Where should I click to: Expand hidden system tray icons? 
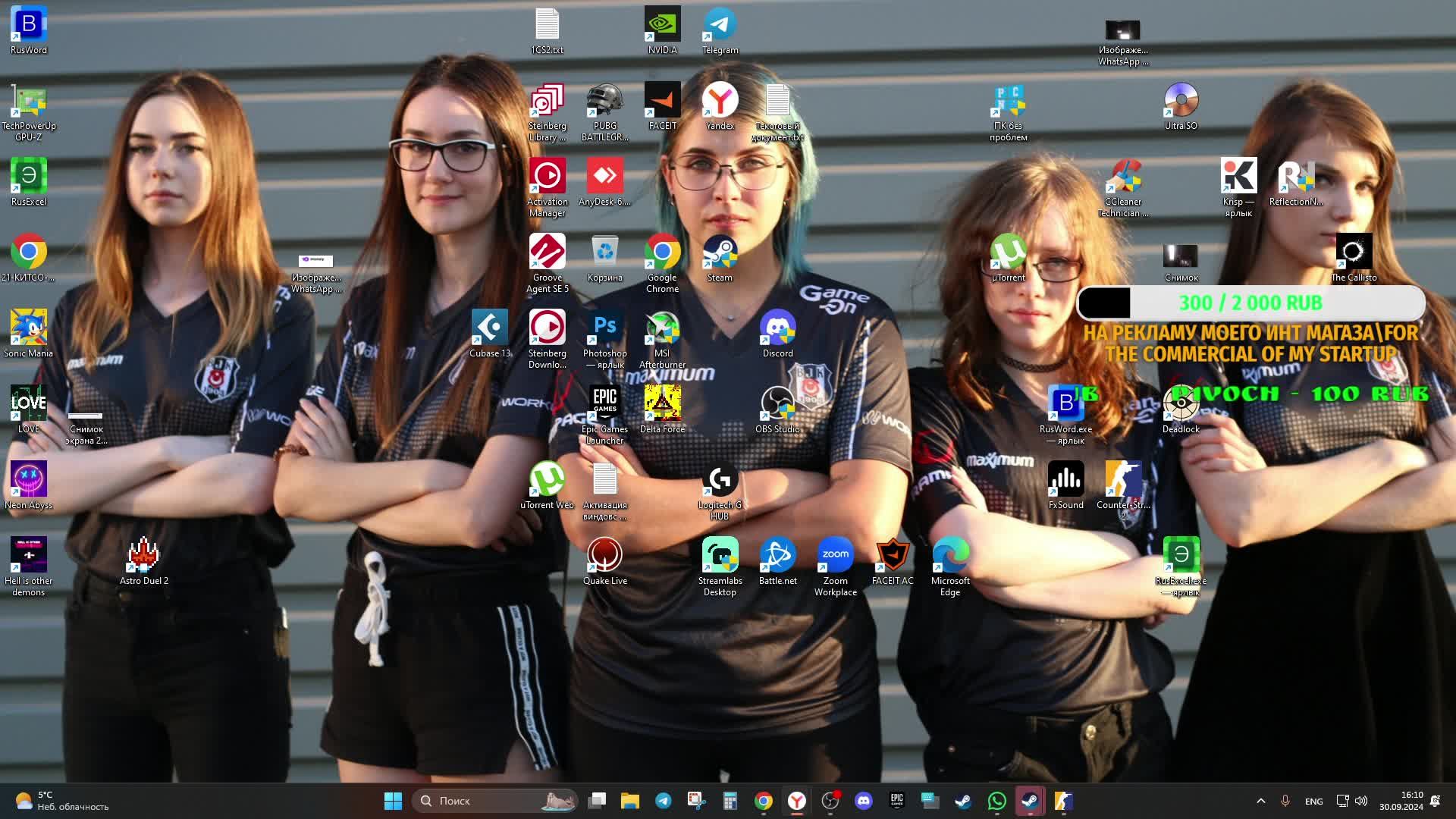(1261, 800)
